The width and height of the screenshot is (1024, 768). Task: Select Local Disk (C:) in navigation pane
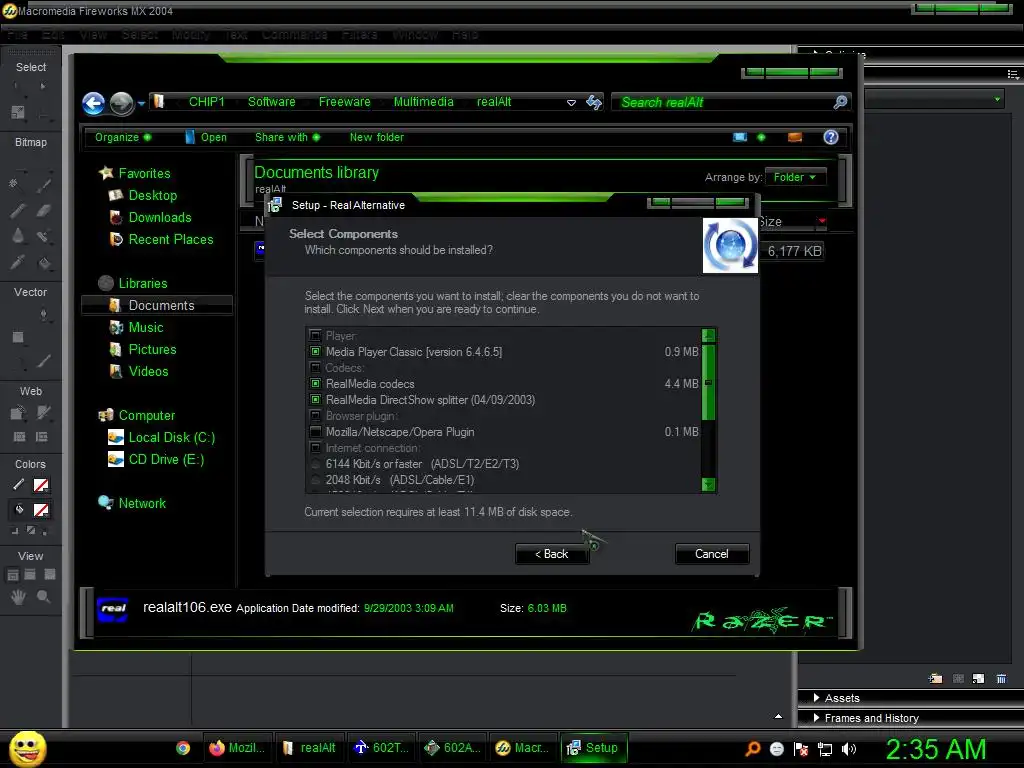tap(171, 438)
